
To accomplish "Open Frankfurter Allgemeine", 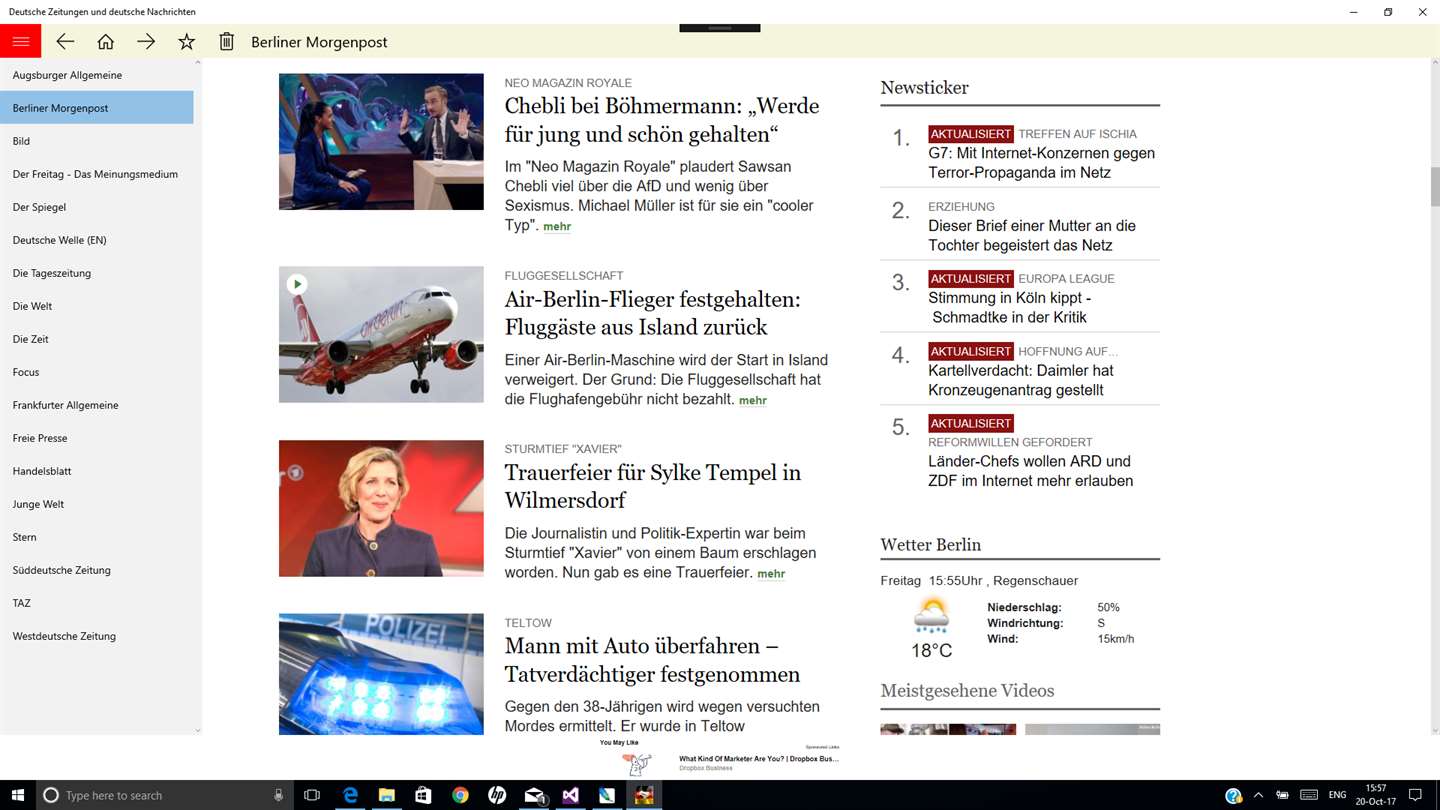I will tap(97, 405).
